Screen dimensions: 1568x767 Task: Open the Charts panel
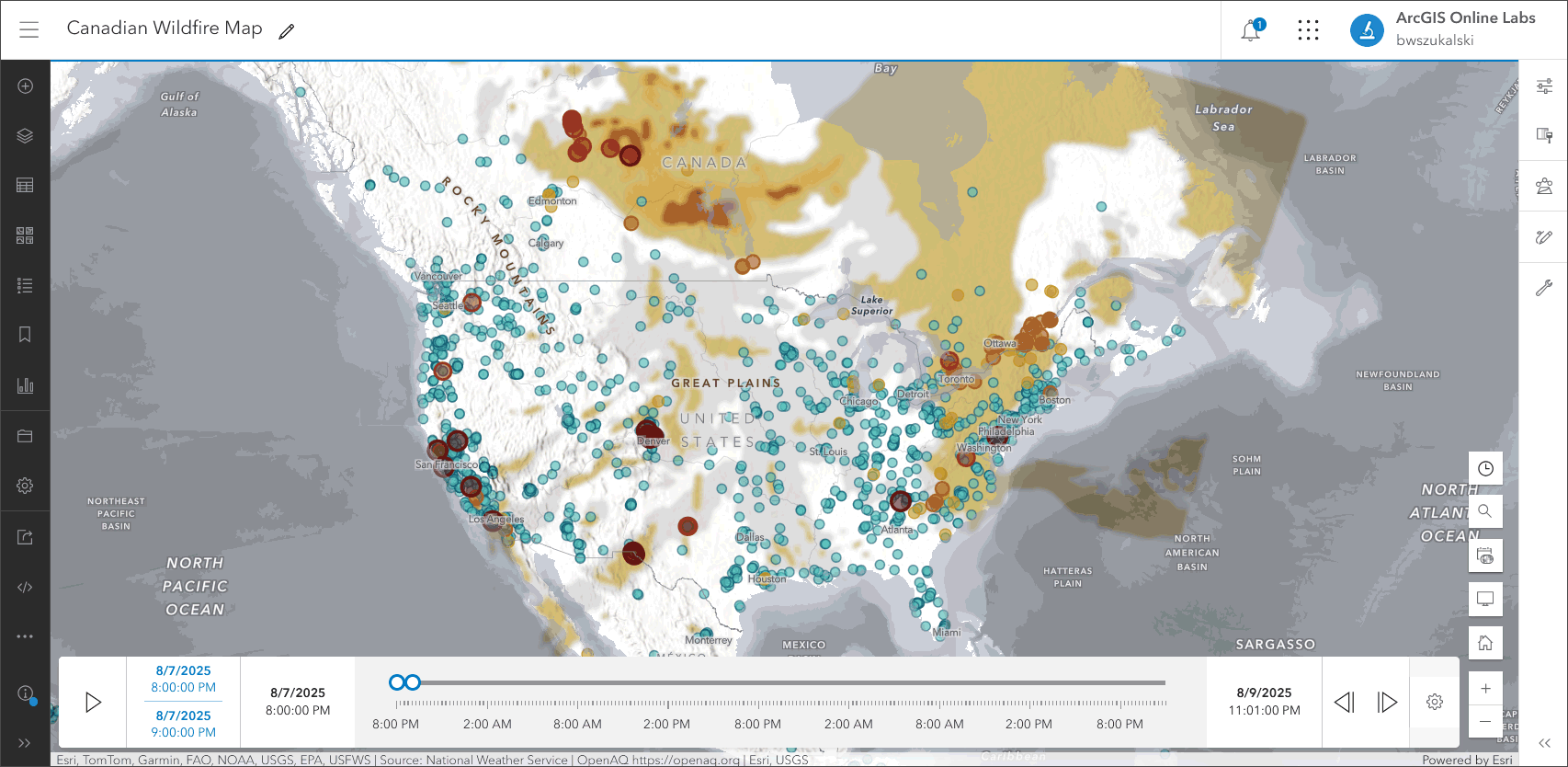click(x=25, y=385)
